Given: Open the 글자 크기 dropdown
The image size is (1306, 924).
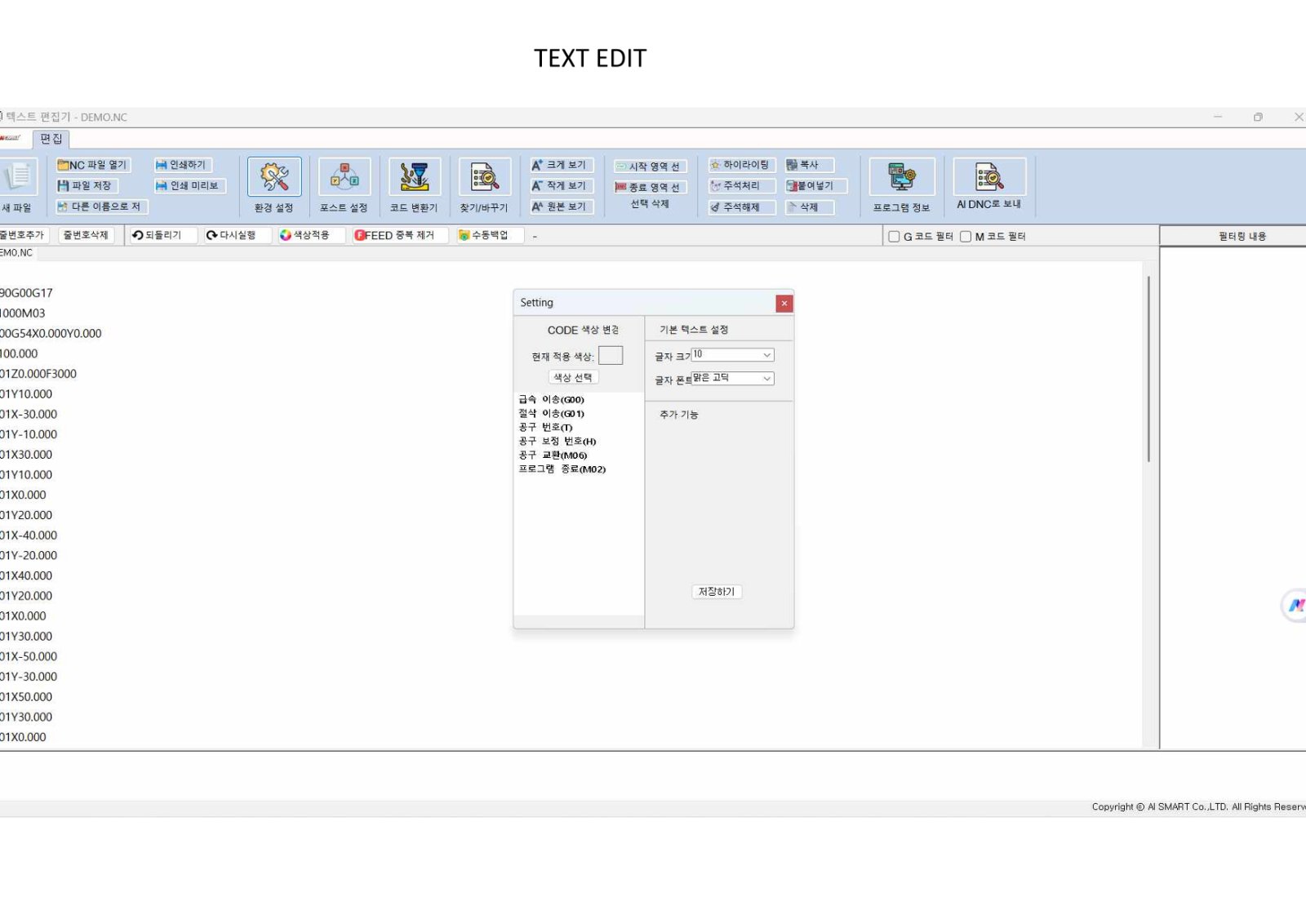Looking at the screenshot, I should (732, 355).
